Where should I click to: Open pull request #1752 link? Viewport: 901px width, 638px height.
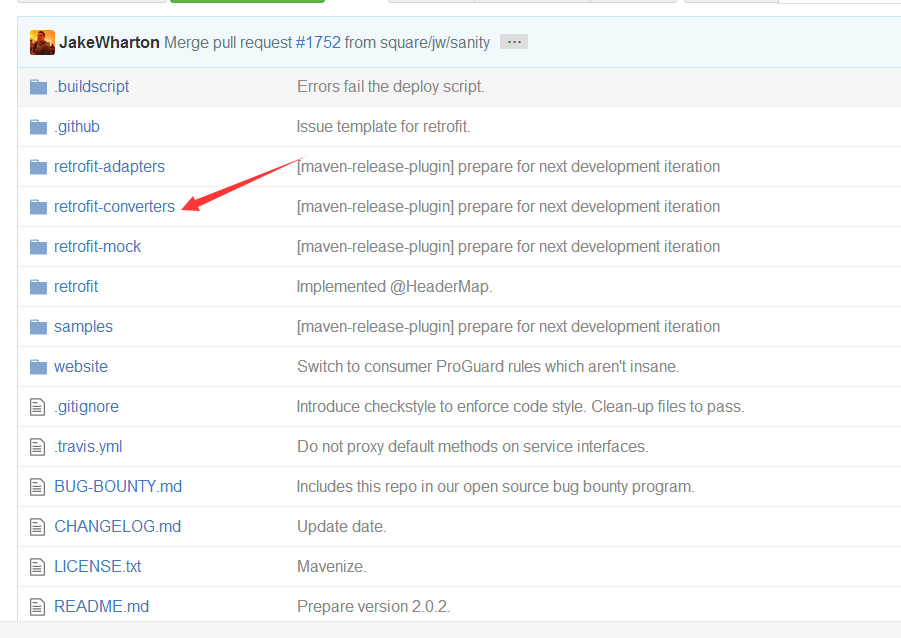tap(318, 43)
